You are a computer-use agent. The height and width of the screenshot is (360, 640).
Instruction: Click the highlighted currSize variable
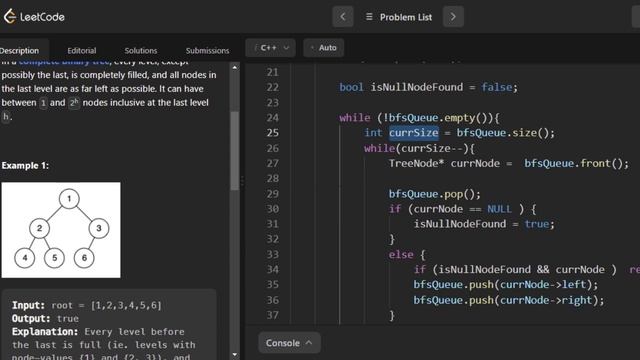413,133
